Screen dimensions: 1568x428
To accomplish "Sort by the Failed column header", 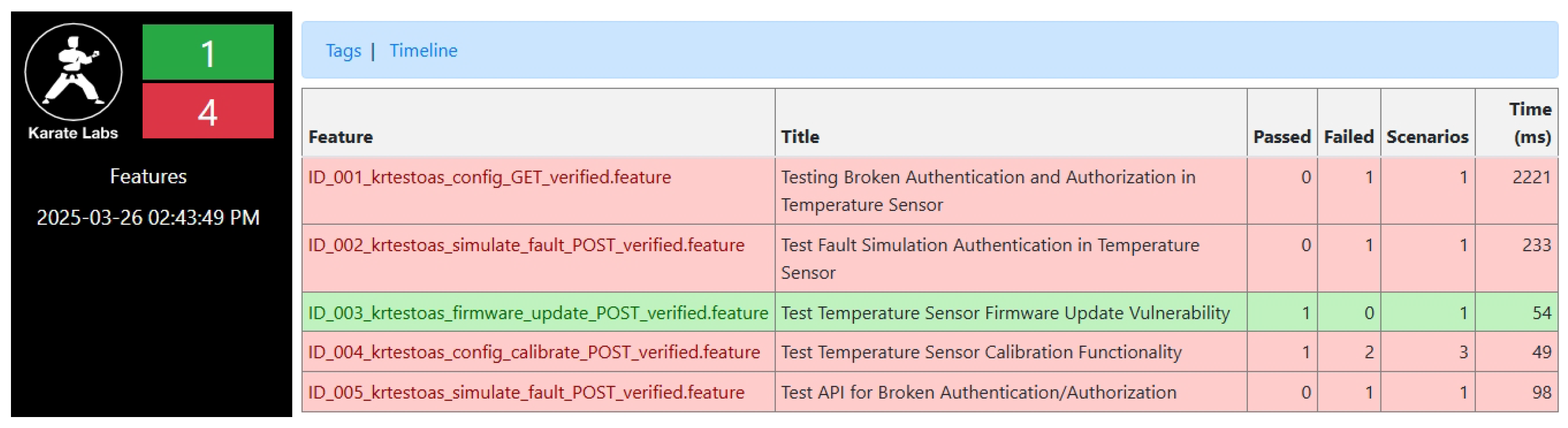I will 1348,137.
